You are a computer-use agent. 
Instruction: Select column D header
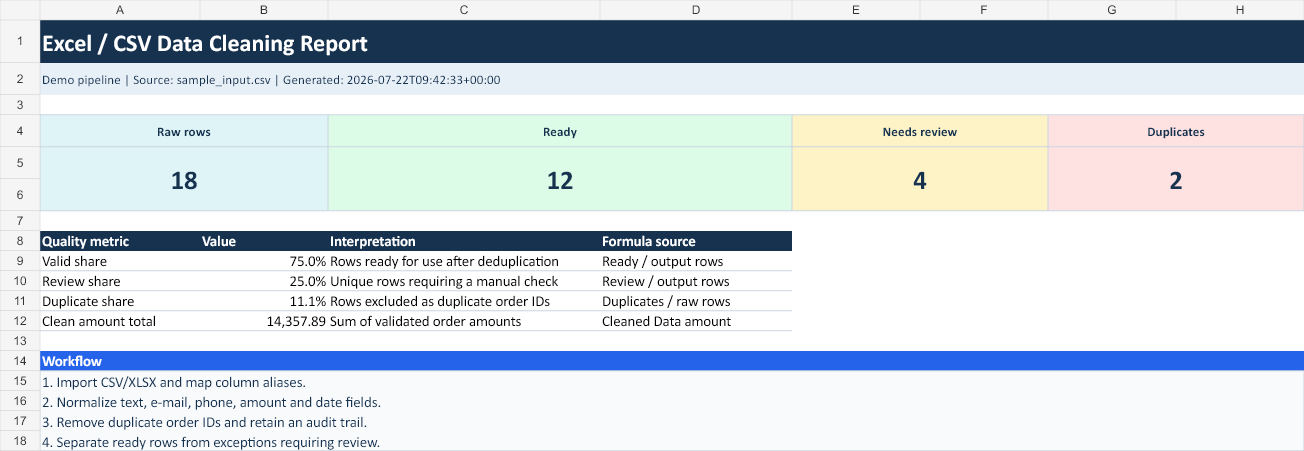696,9
